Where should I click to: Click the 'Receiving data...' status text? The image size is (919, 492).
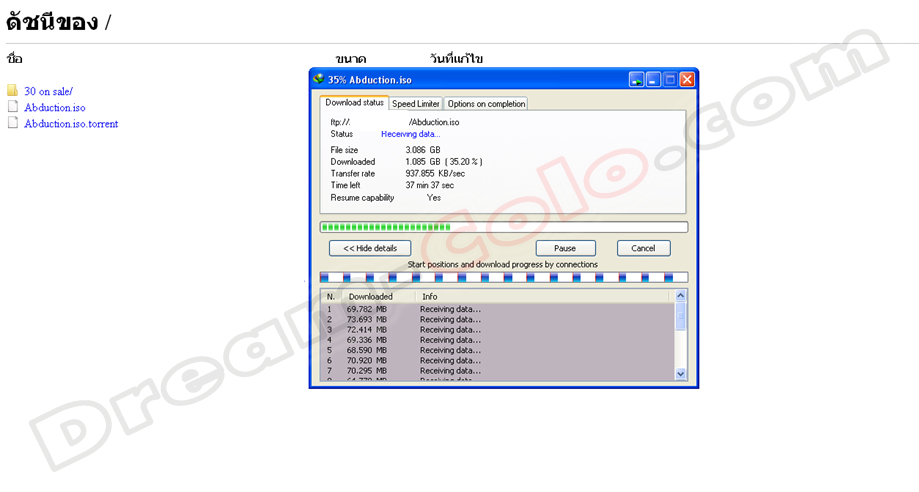coord(410,134)
